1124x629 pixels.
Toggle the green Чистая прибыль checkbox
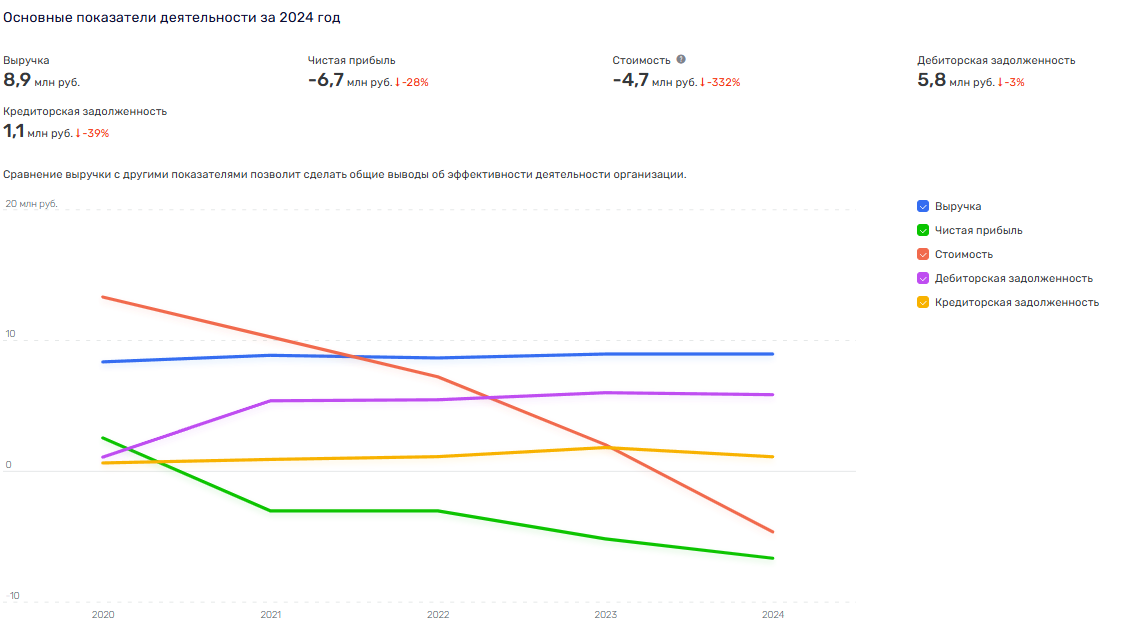[923, 230]
